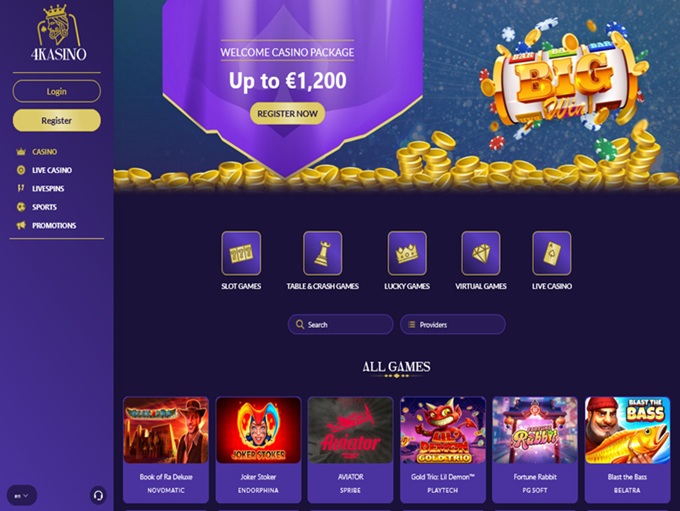
Task: Open the Live Casino card icon
Action: coord(552,253)
